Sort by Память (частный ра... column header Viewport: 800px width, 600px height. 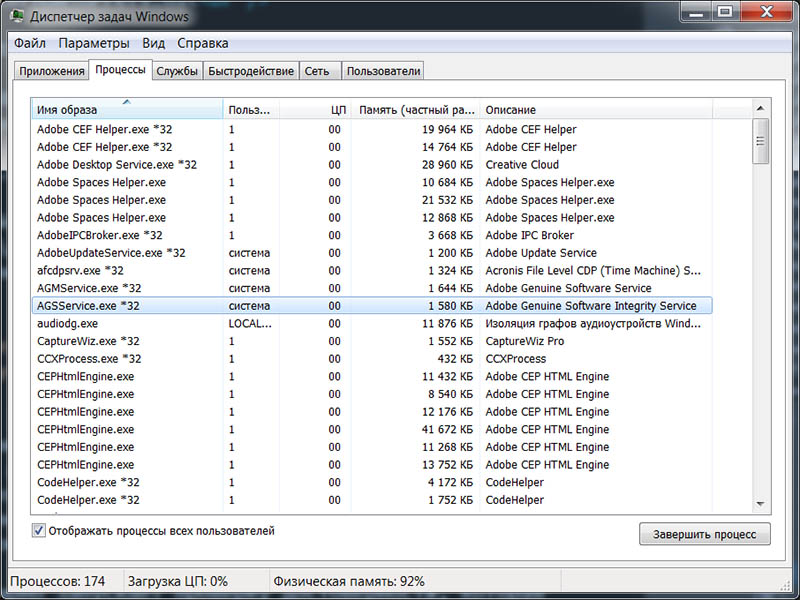[415, 109]
